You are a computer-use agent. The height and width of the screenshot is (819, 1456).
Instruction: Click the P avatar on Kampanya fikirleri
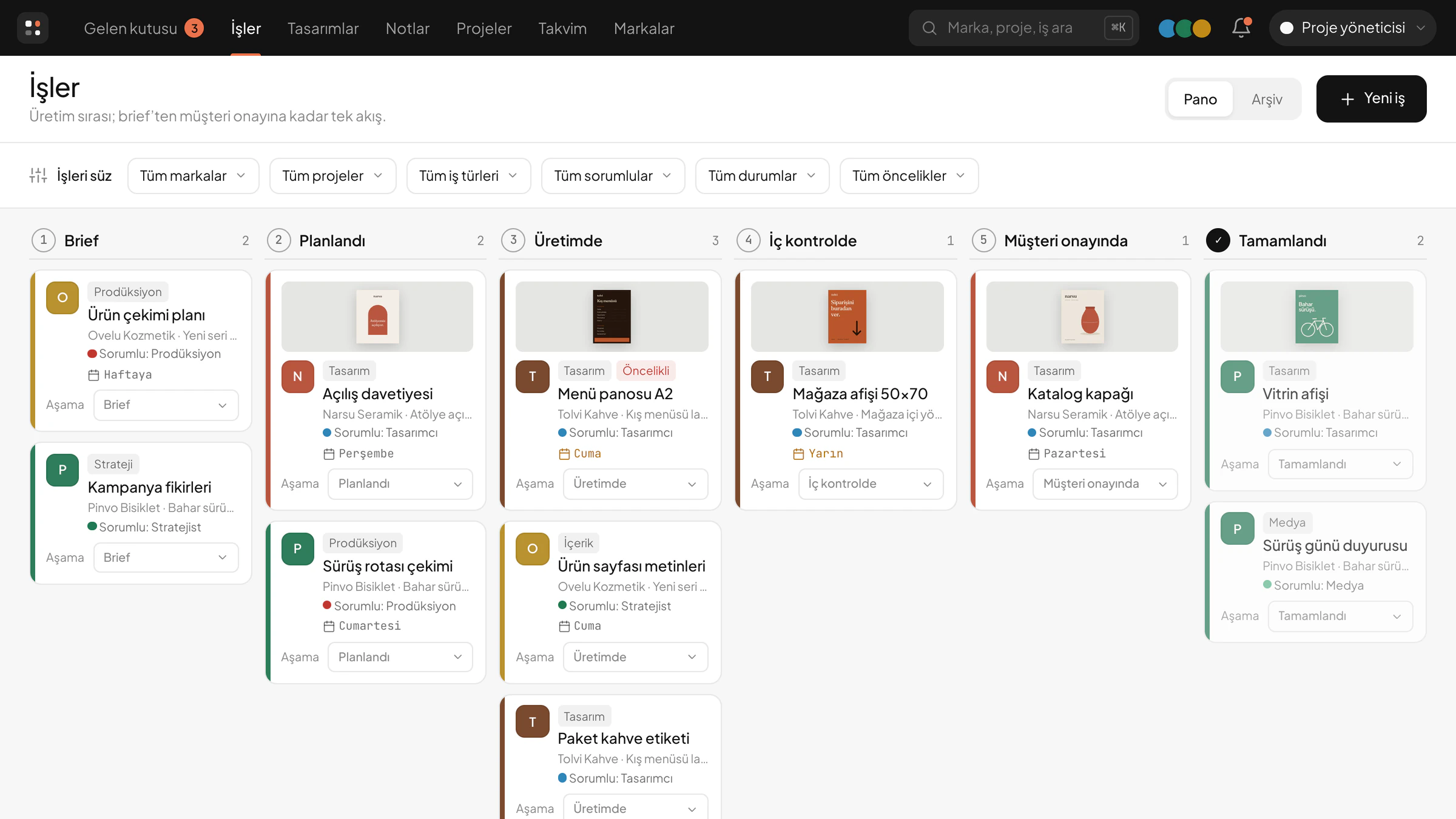pyautogui.click(x=62, y=470)
